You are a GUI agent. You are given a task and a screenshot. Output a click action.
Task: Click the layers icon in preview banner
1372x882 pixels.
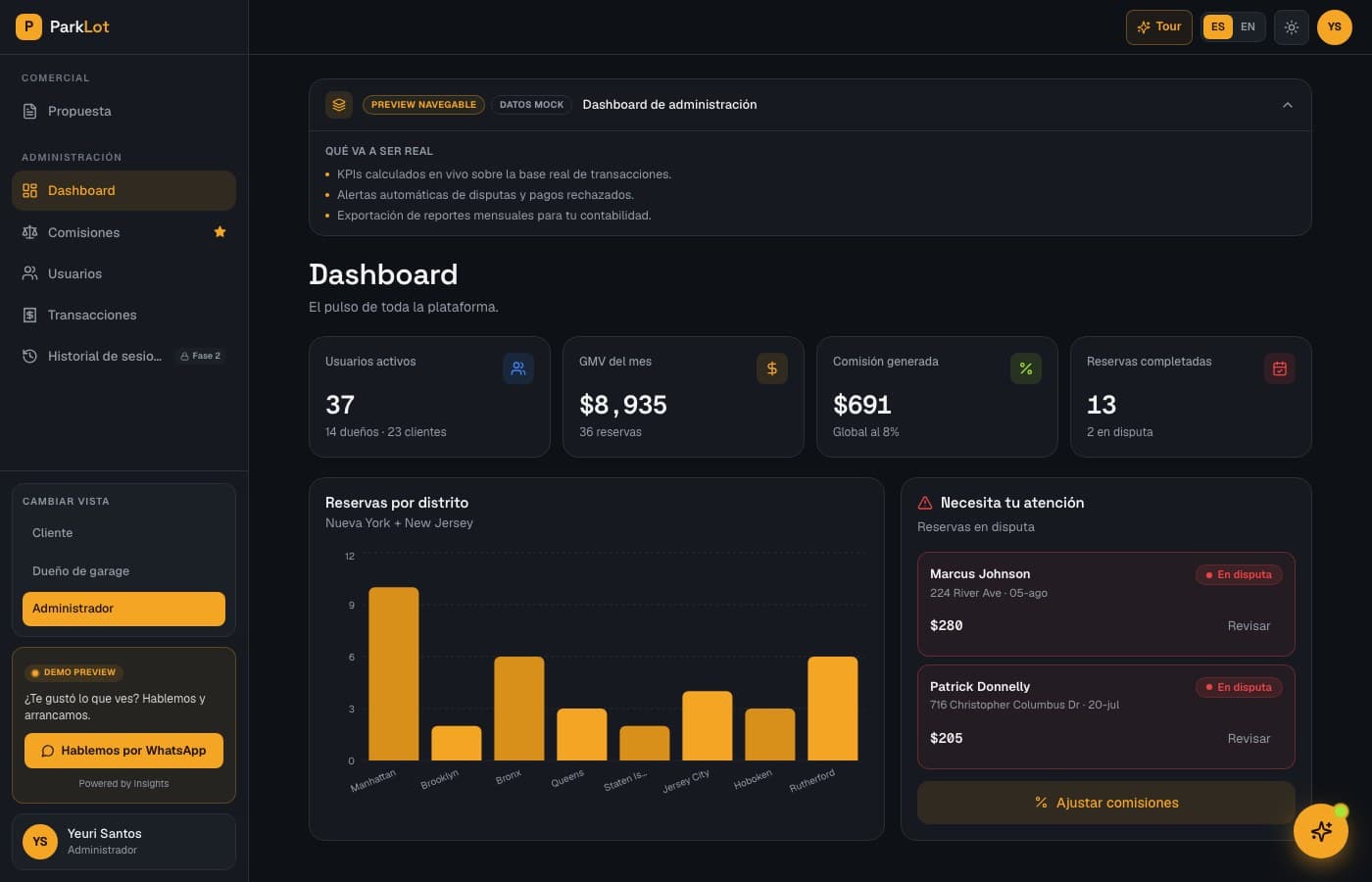339,105
